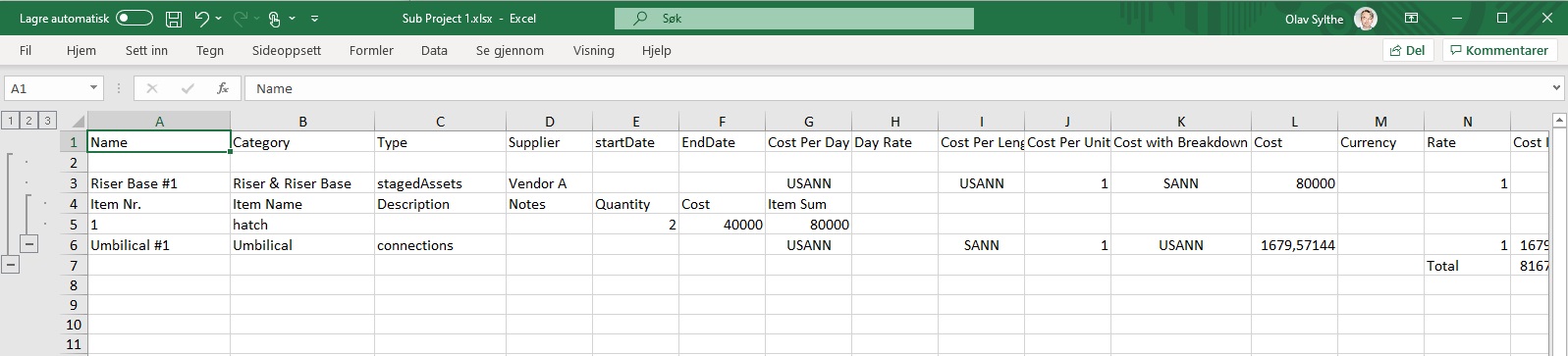This screenshot has width=1568, height=356.
Task: Show outline level 3
Action: [47, 121]
